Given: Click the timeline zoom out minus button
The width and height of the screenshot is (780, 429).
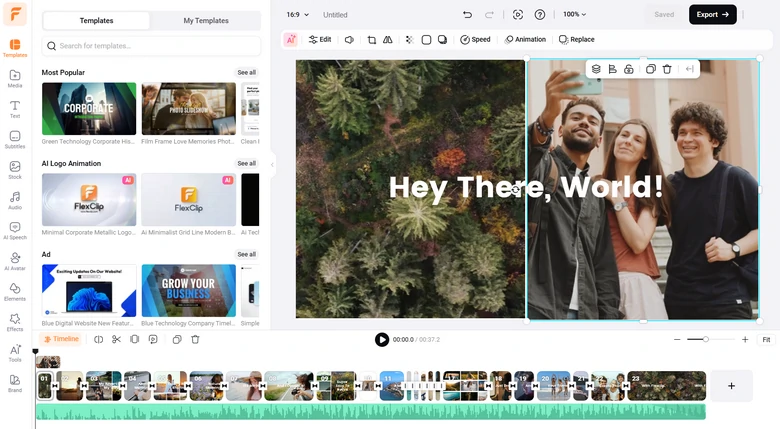Looking at the screenshot, I should [x=677, y=339].
